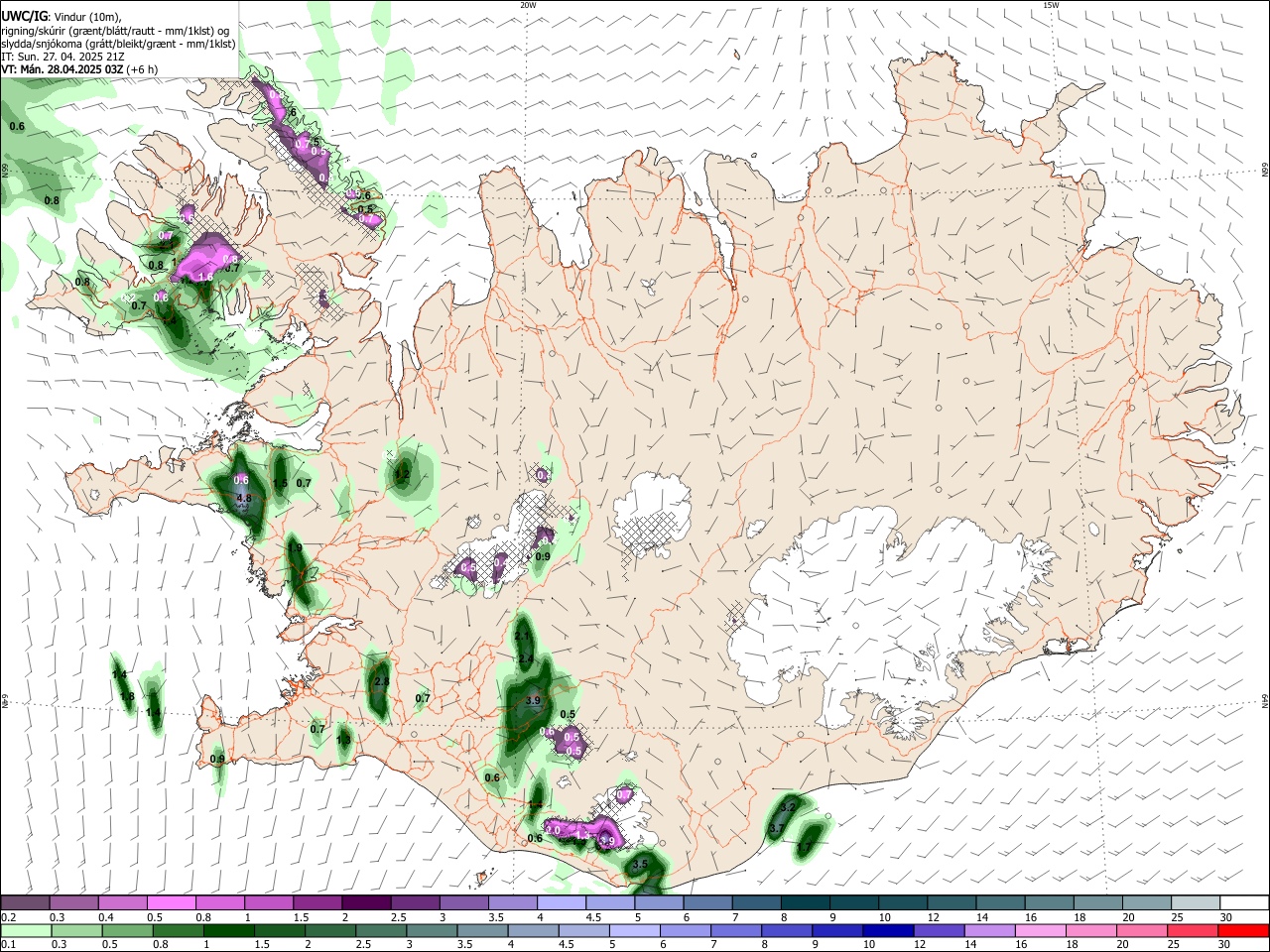Pick the dark teal 8 swatch, upper scale
The height and width of the screenshot is (952, 1270).
coord(805,902)
